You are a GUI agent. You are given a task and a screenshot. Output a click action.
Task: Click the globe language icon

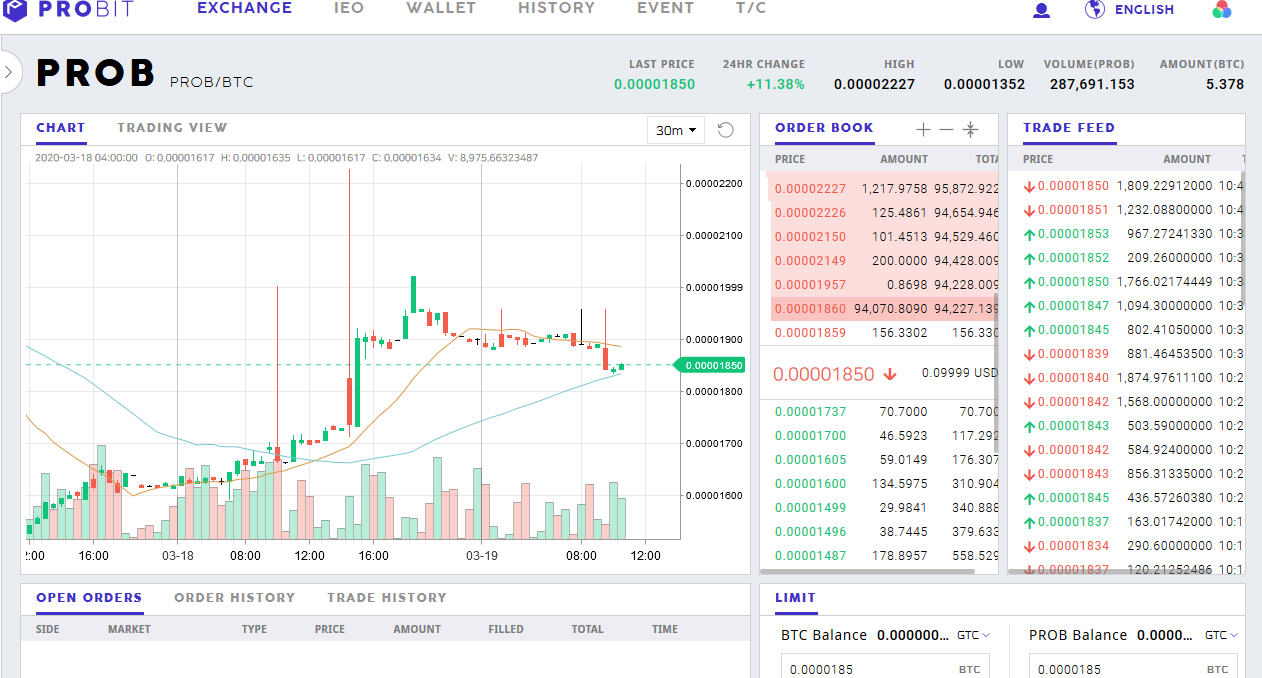tap(1095, 9)
